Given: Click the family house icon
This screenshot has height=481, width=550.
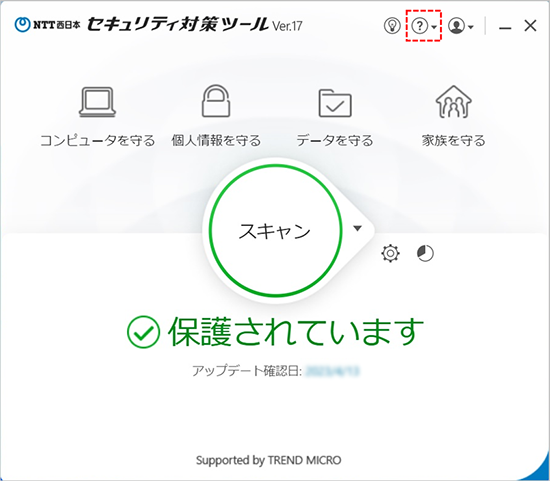Looking at the screenshot, I should pos(454,101).
